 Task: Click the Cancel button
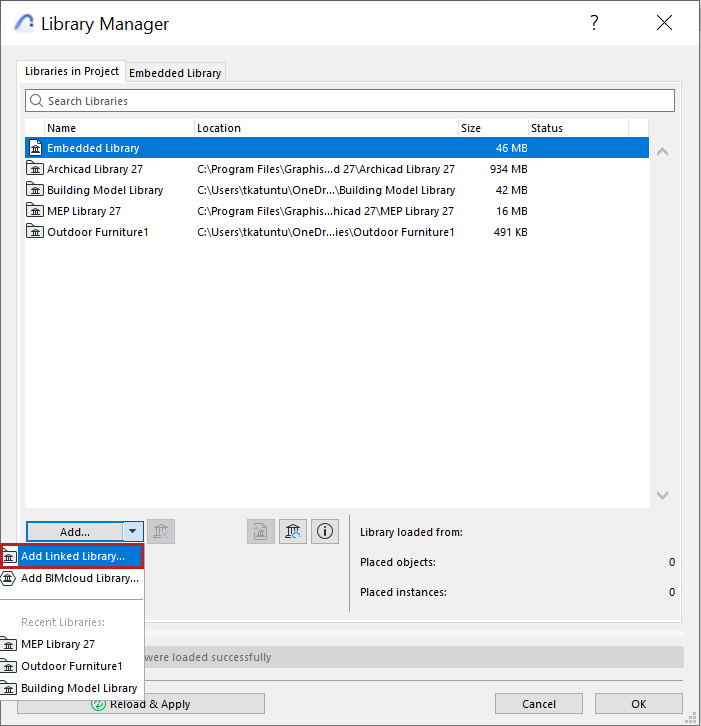click(538, 704)
